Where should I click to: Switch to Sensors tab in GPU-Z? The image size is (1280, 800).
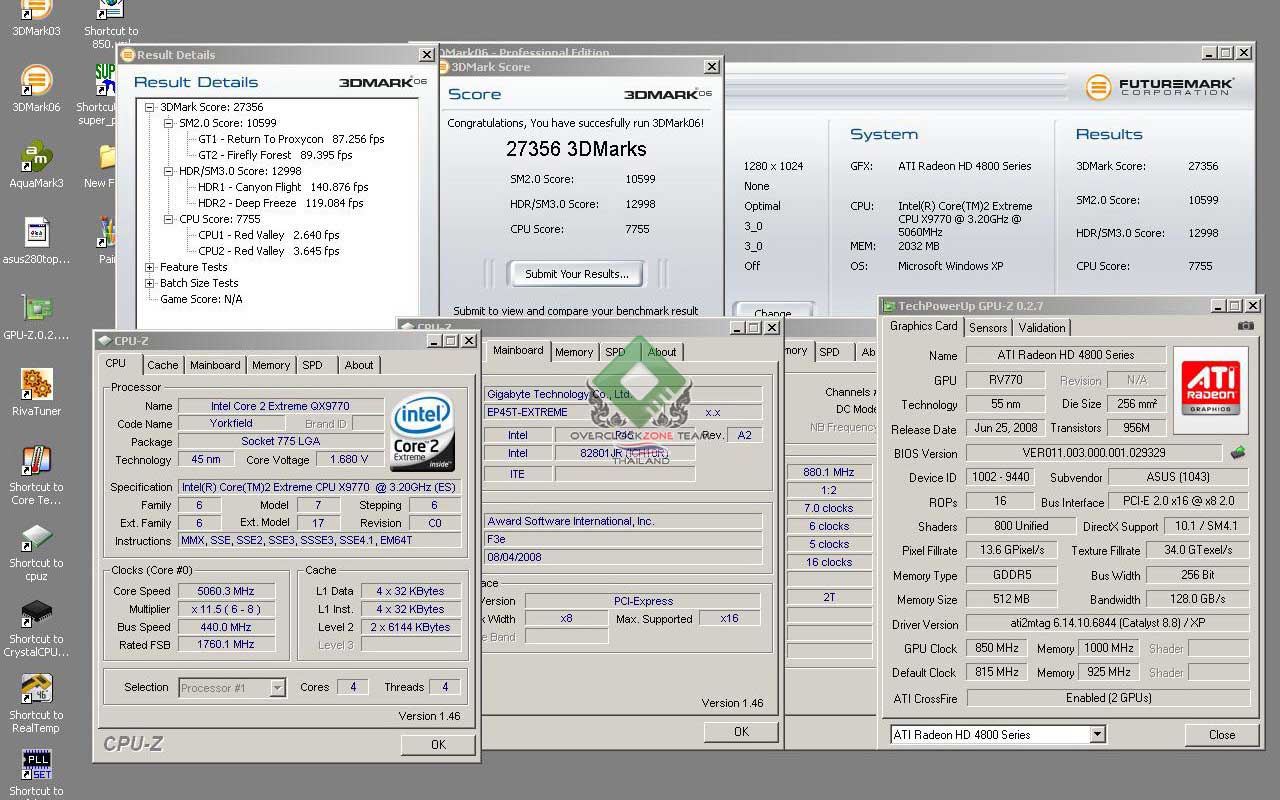pyautogui.click(x=988, y=328)
